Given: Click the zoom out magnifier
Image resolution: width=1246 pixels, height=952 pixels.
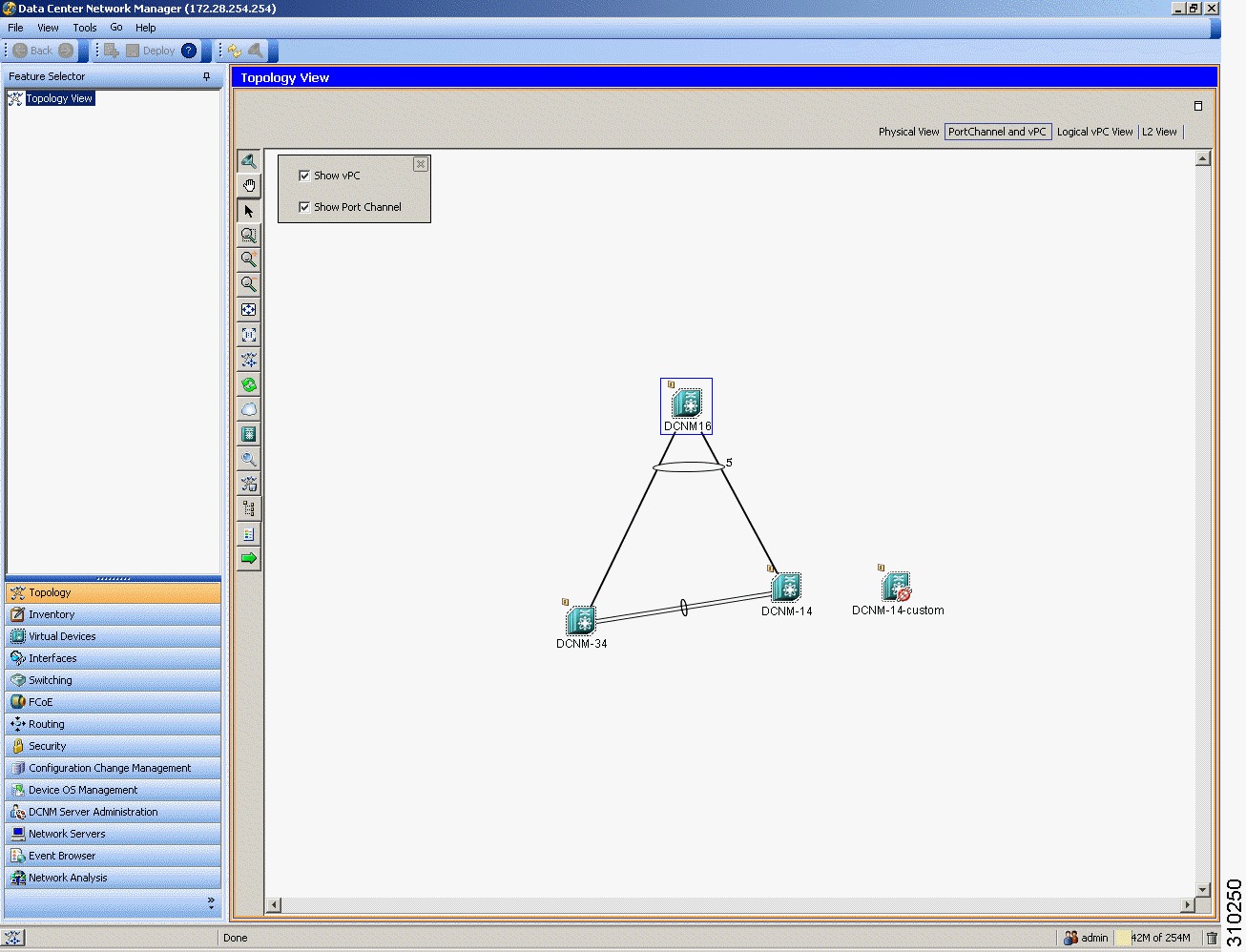Looking at the screenshot, I should tap(249, 284).
